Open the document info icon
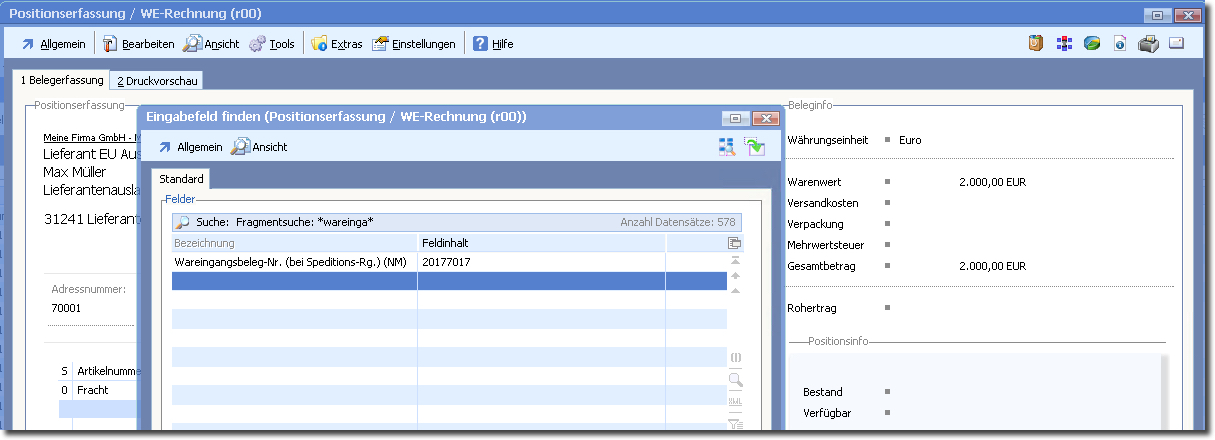The image size is (1215, 440). 1120,44
